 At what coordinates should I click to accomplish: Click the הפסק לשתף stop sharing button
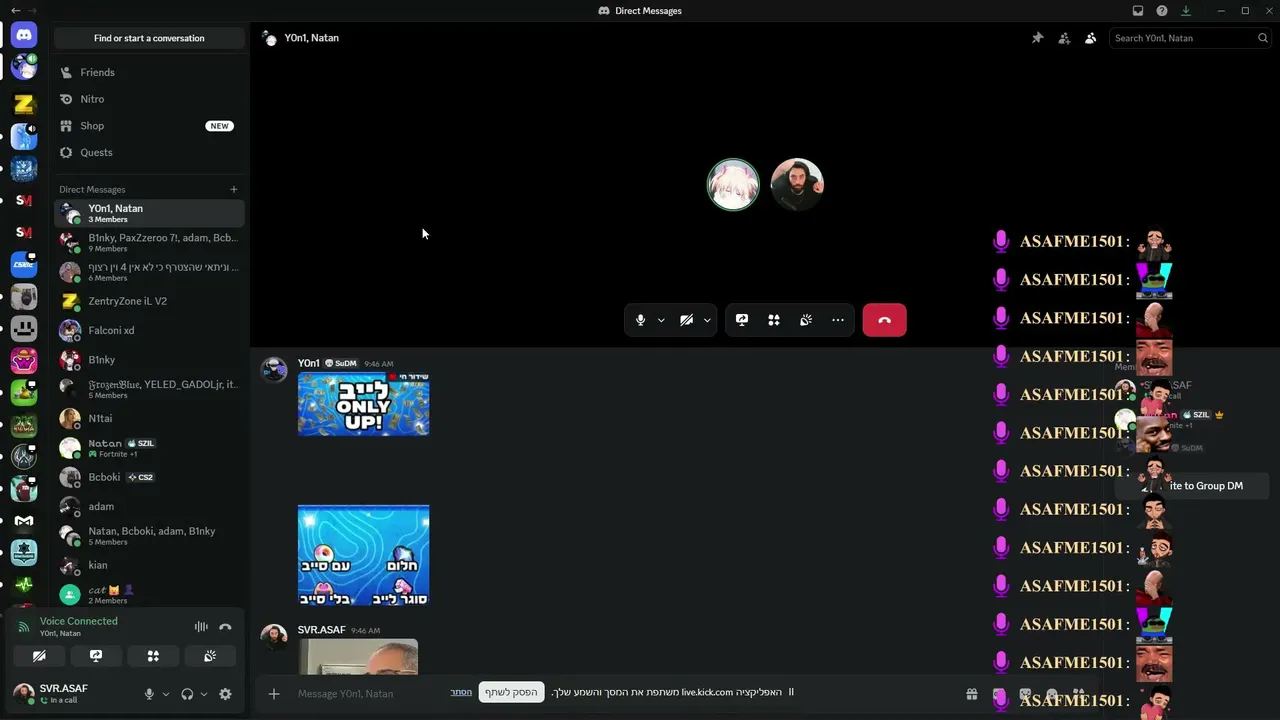point(511,692)
